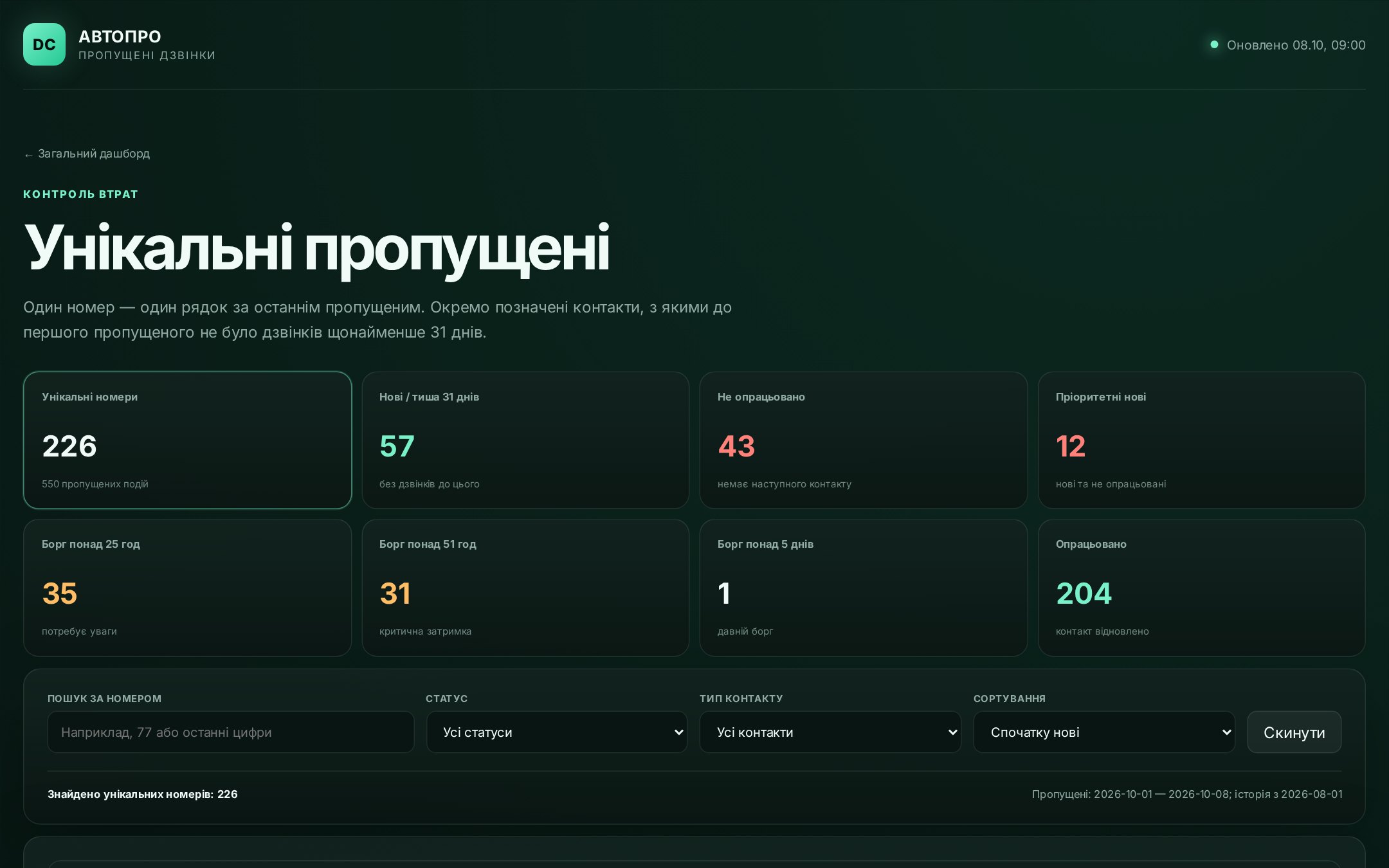The width and height of the screenshot is (1389, 868).
Task: Select the Нові / тиша 31 днів card
Action: tap(525, 440)
